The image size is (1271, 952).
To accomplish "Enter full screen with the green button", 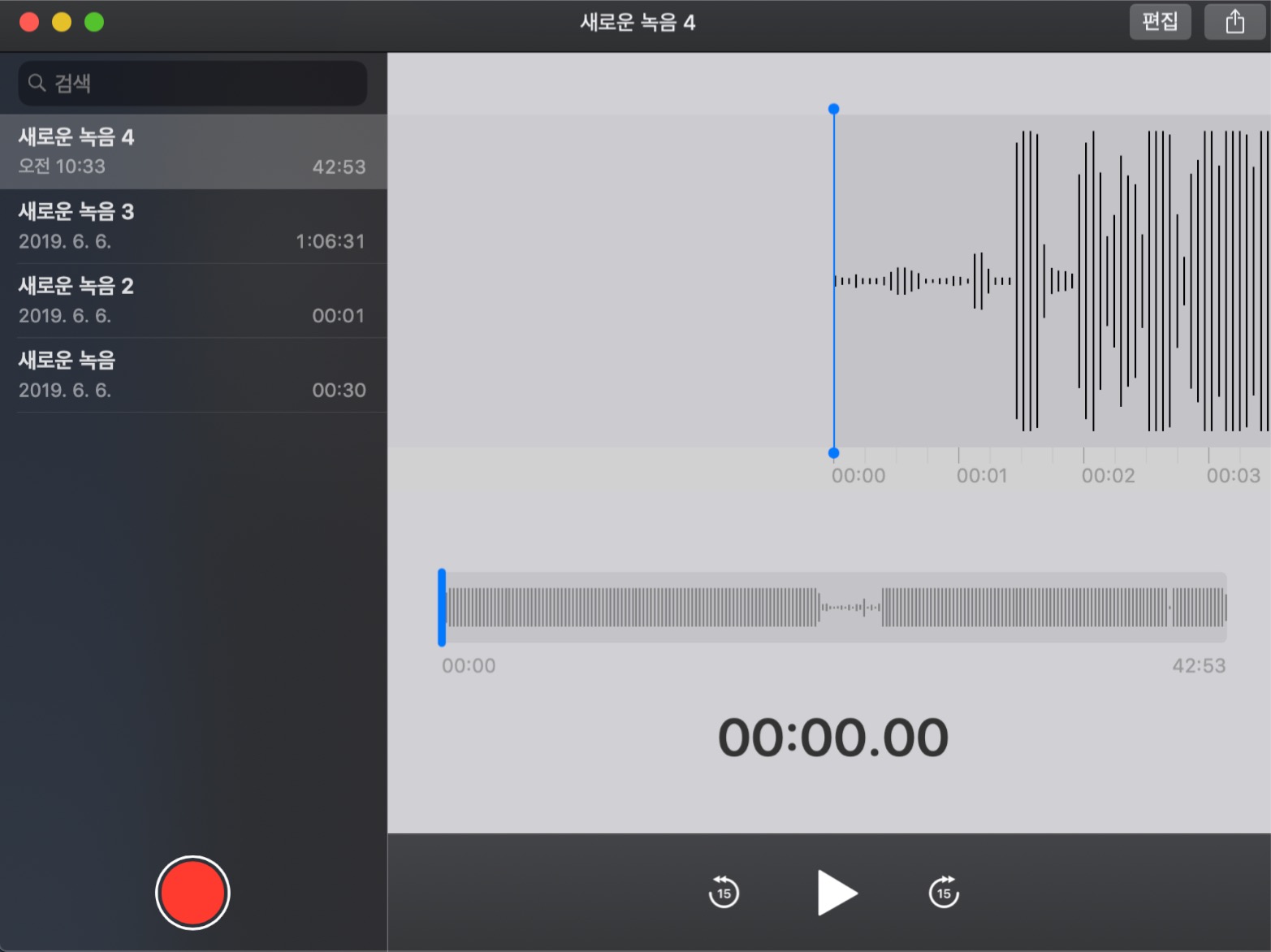I will coord(94,22).
